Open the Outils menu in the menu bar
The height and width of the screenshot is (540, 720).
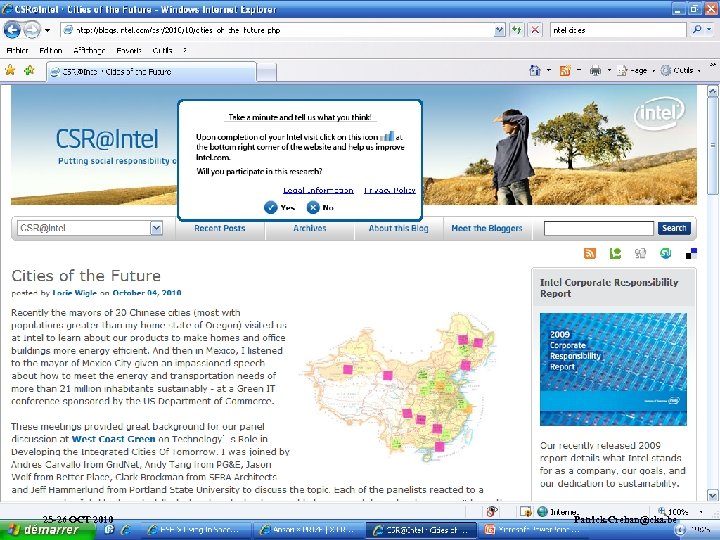pyautogui.click(x=163, y=51)
